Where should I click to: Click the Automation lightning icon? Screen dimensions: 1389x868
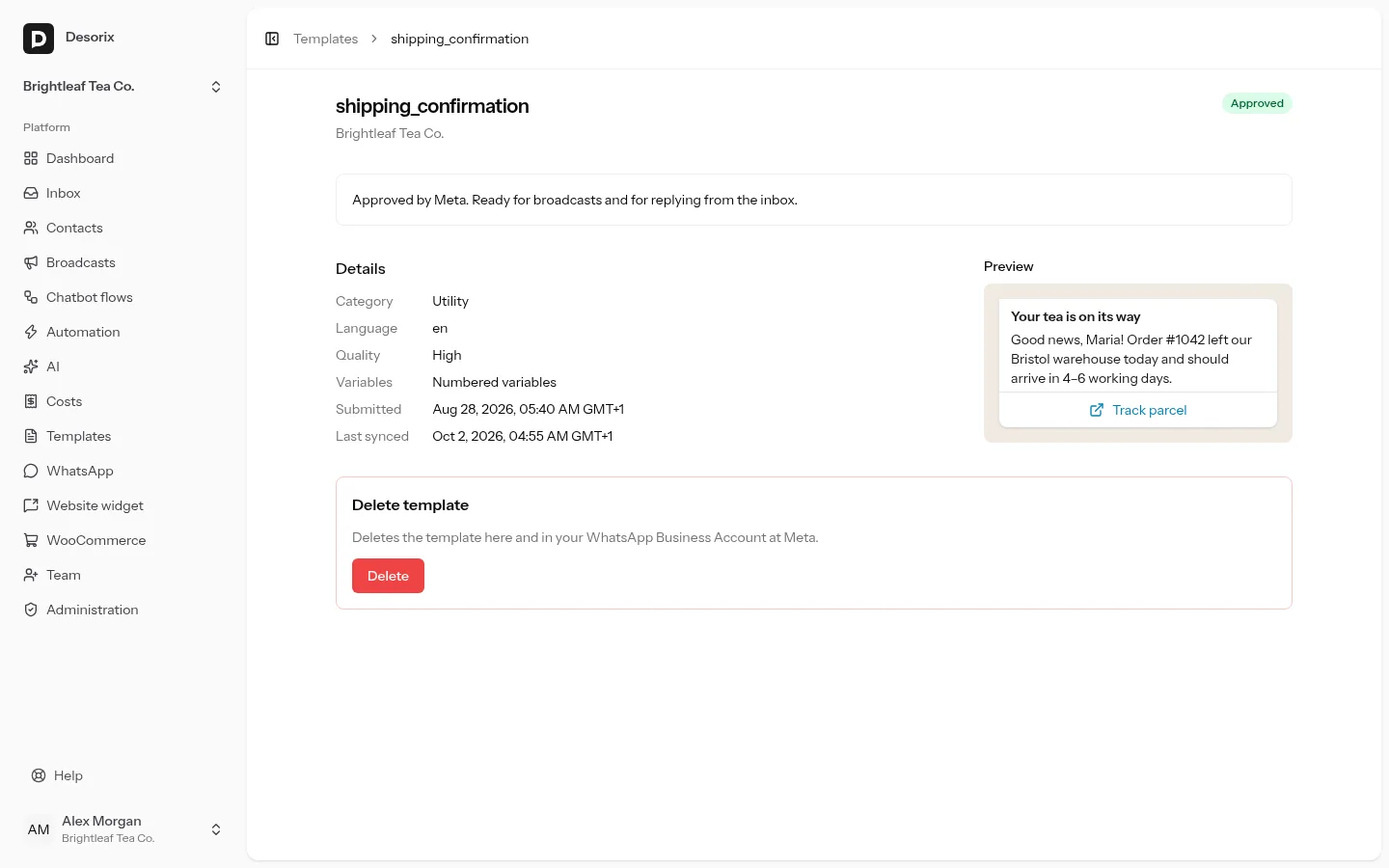point(31,332)
